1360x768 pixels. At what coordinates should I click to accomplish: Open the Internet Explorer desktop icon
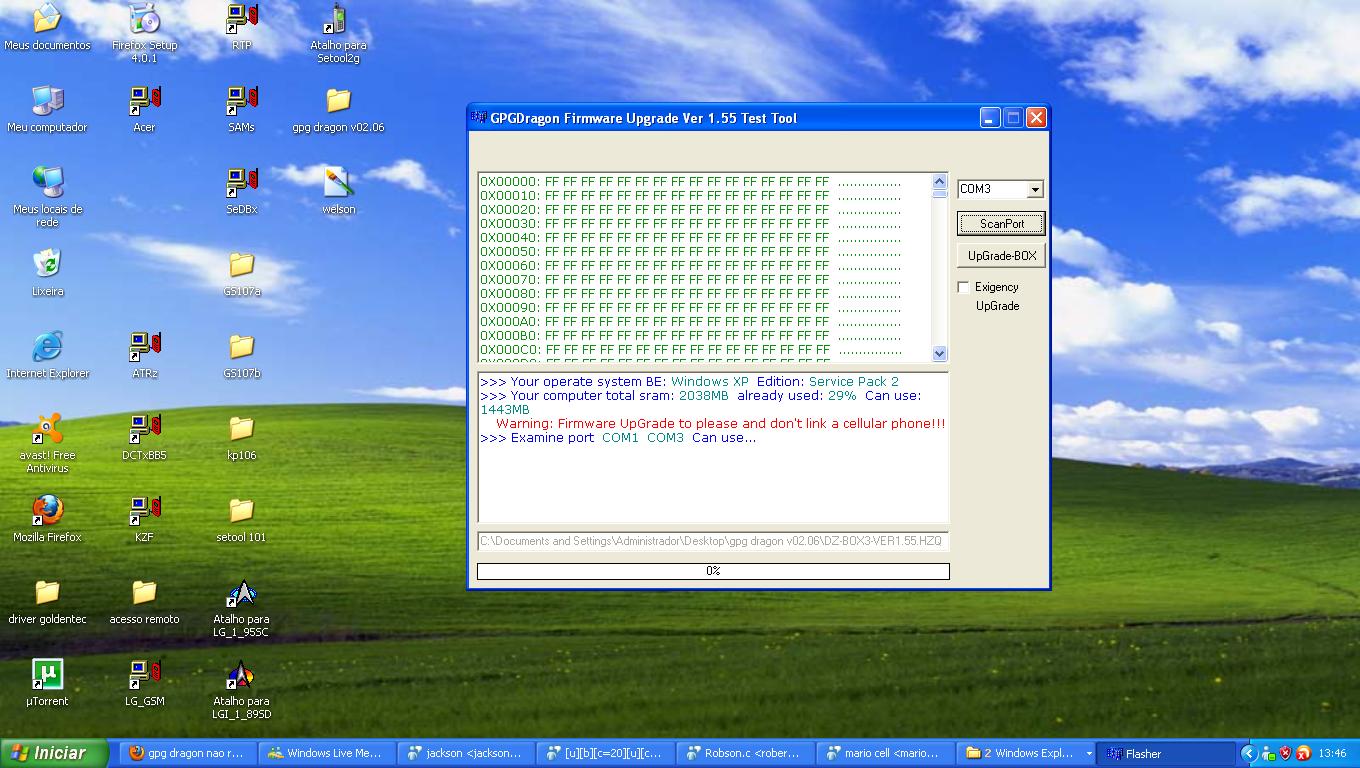[x=47, y=347]
